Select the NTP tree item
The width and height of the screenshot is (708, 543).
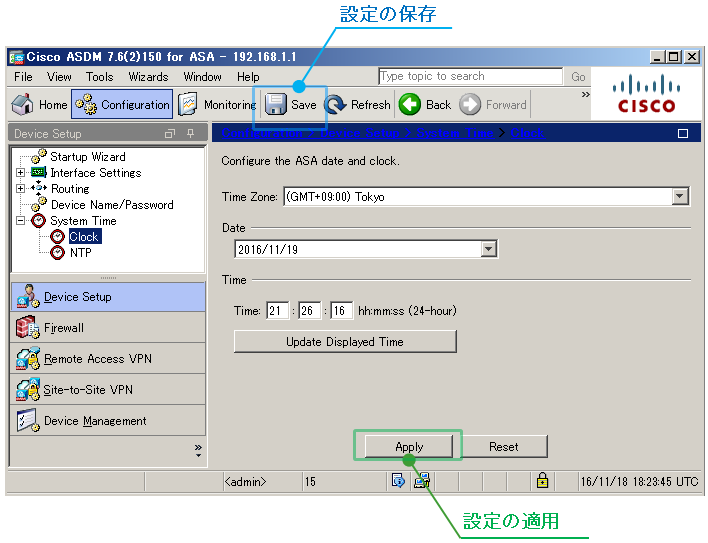(x=80, y=252)
